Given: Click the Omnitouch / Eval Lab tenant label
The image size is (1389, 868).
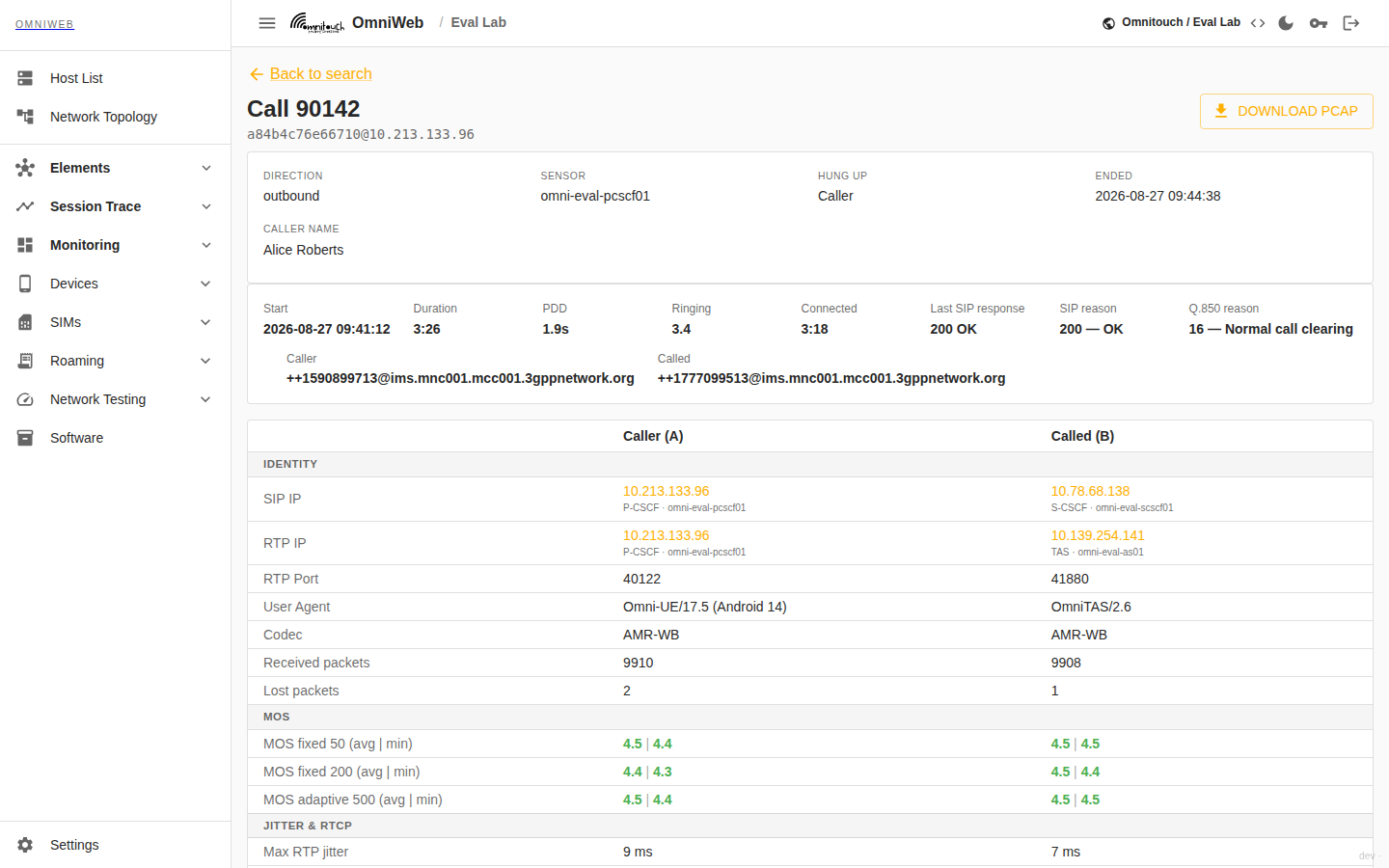Looking at the screenshot, I should coord(1181,22).
